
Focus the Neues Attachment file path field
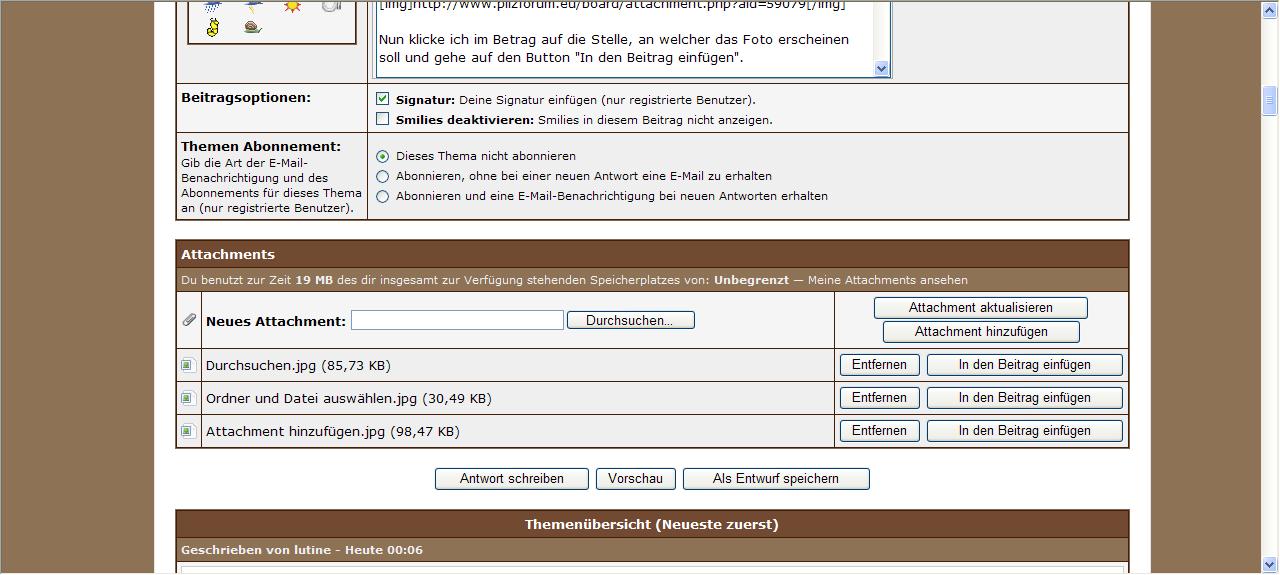[x=457, y=320]
